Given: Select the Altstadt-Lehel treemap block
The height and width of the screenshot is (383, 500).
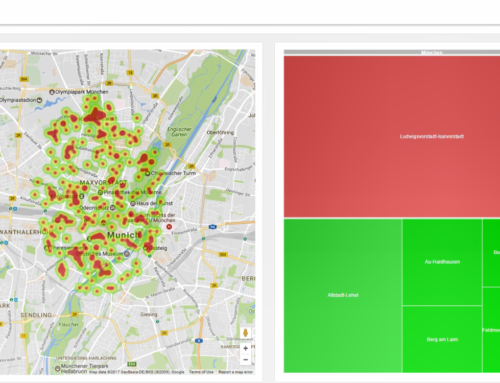Looking at the screenshot, I should click(343, 295).
